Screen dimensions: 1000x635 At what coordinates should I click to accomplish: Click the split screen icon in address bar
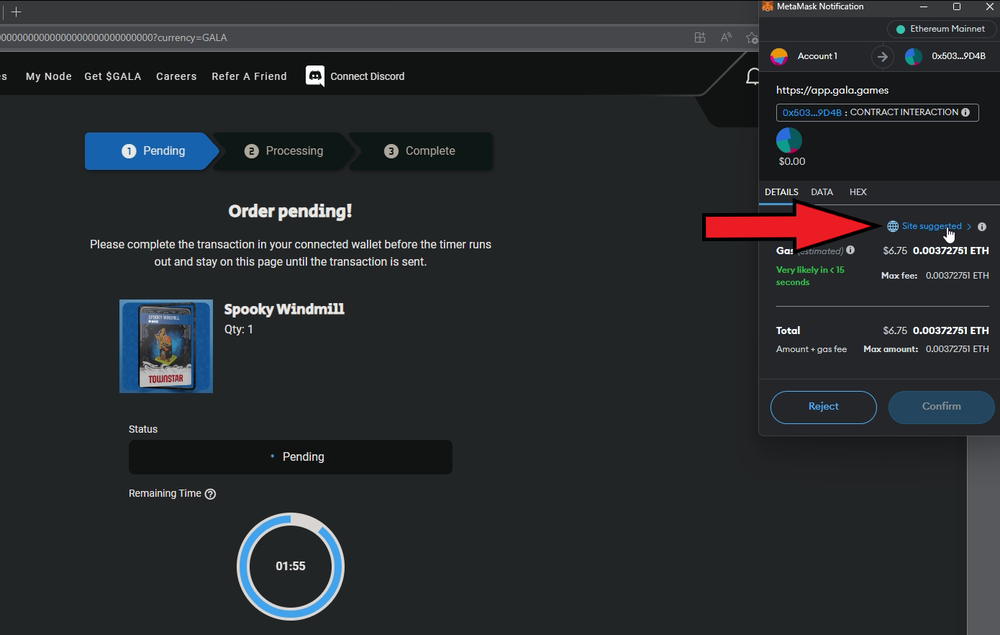[700, 38]
